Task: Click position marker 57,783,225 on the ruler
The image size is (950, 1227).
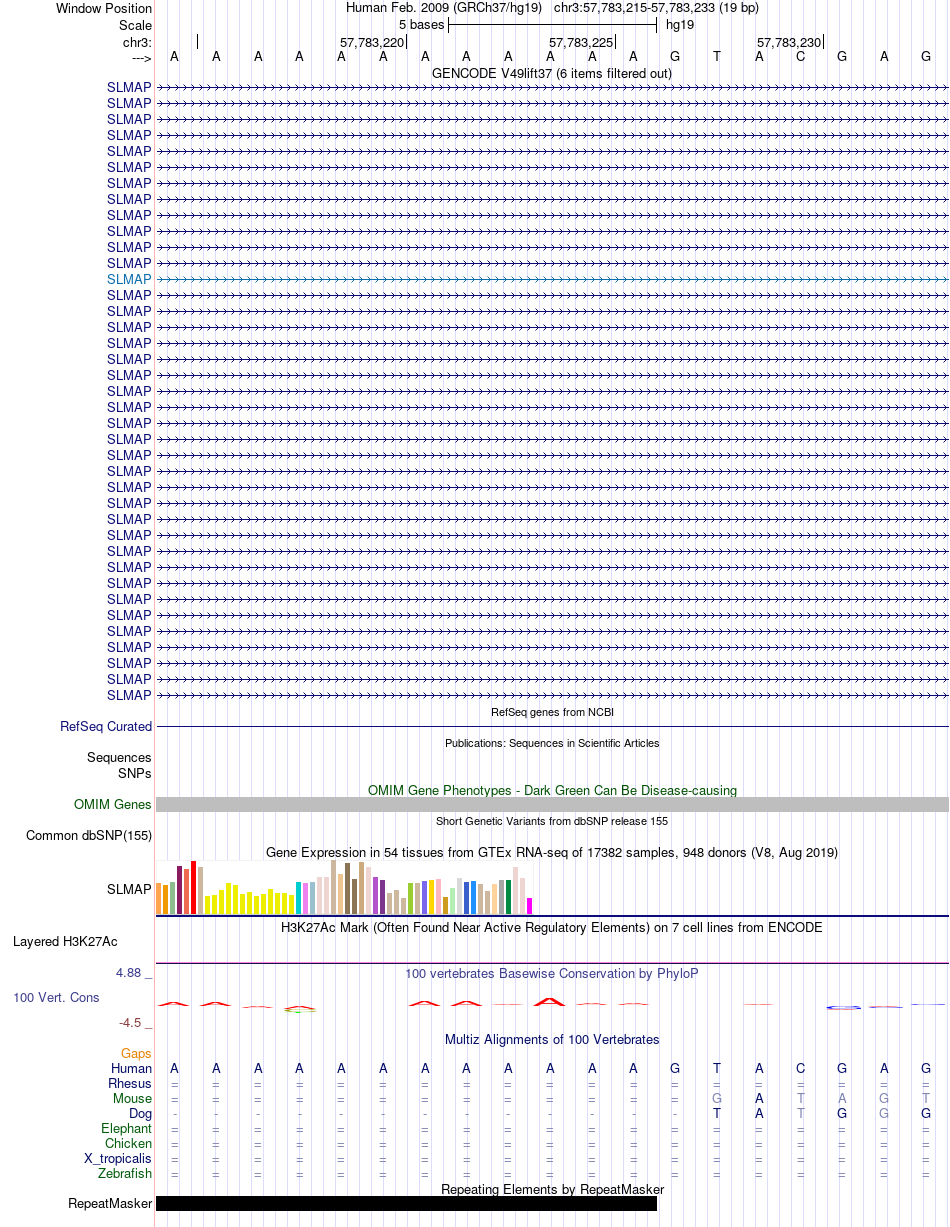Action: [x=581, y=42]
